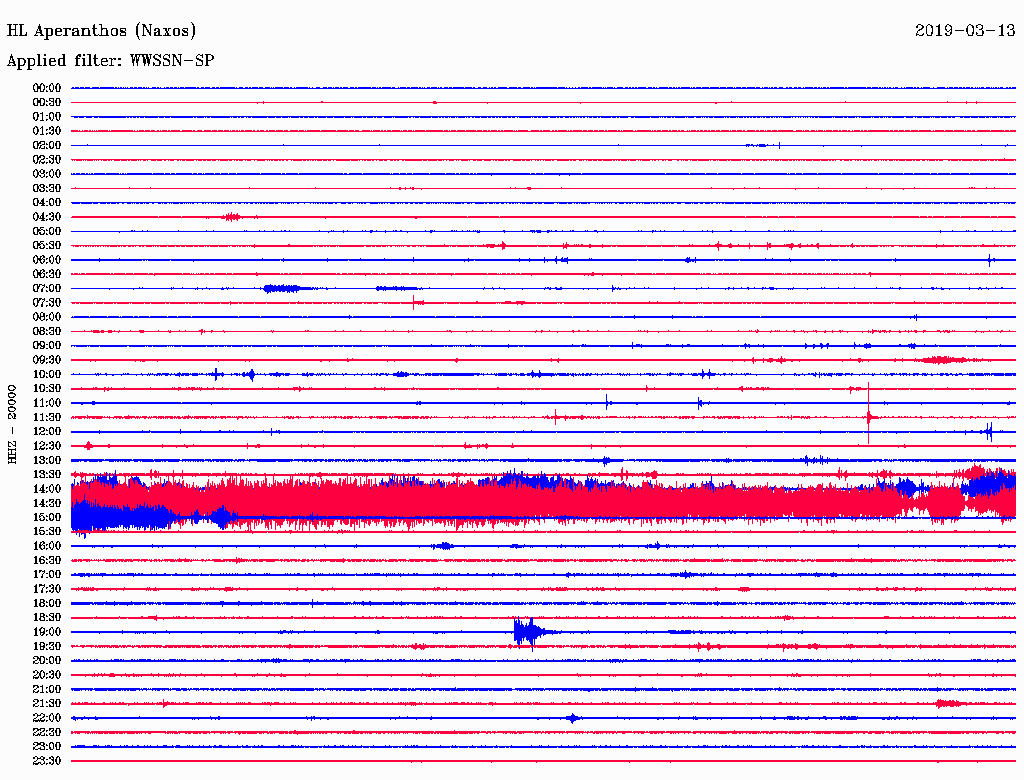Click the 08:30 time label
This screenshot has width=1024, height=780.
coord(47,331)
